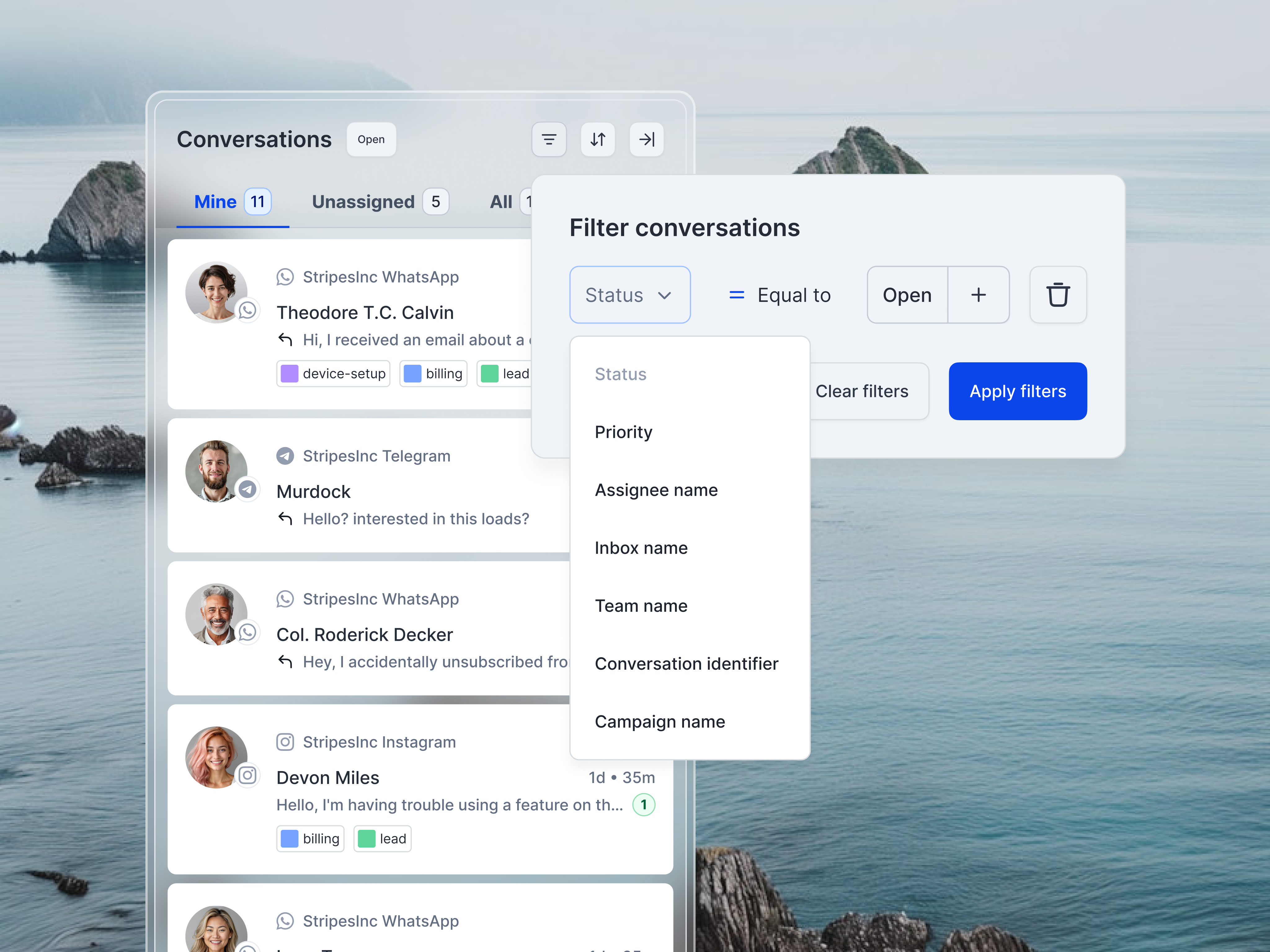Click Instagram icon beside StripesInc Instagram
The height and width of the screenshot is (952, 1270).
pos(285,742)
